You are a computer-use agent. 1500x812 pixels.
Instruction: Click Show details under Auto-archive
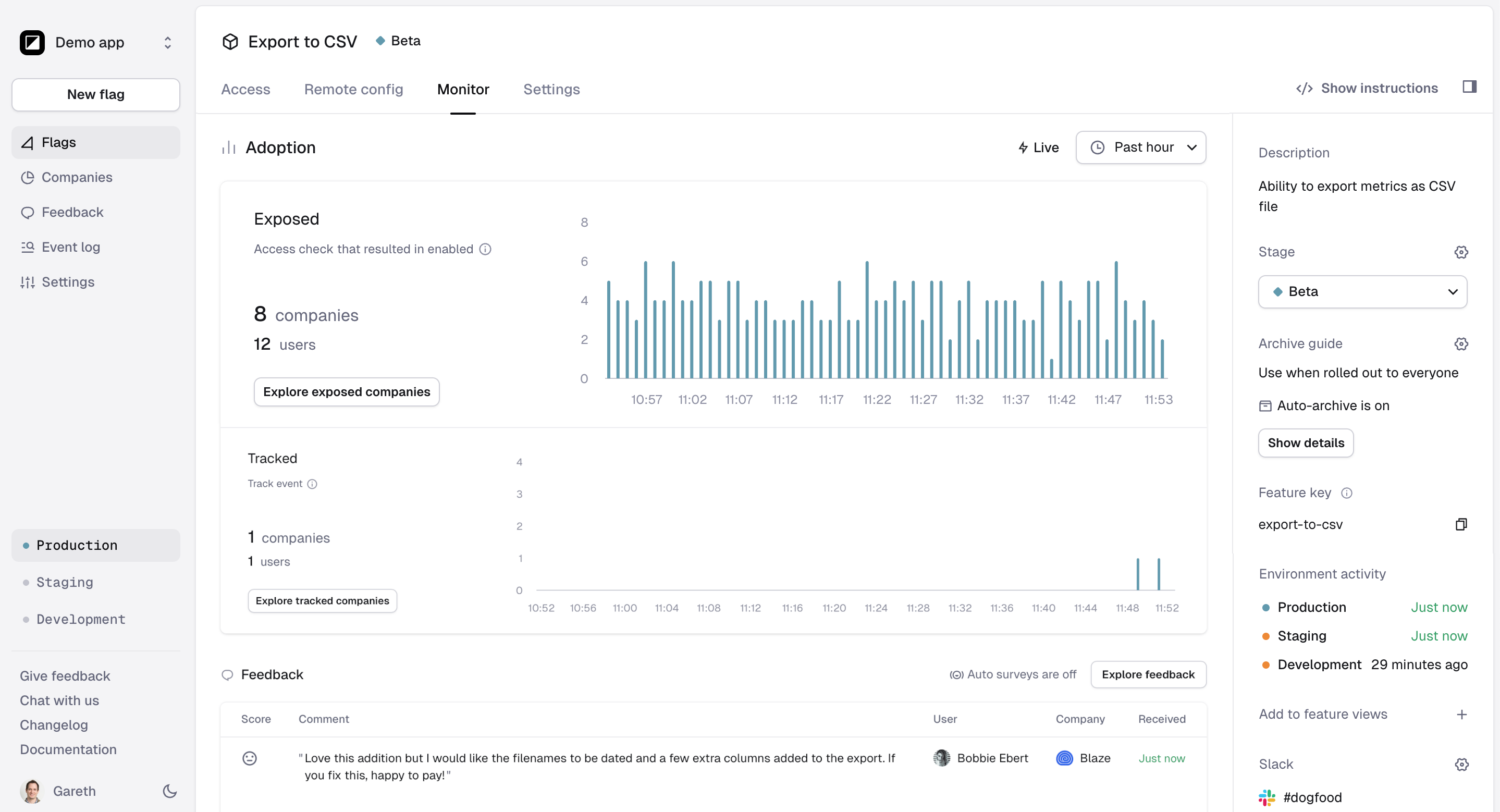point(1305,443)
